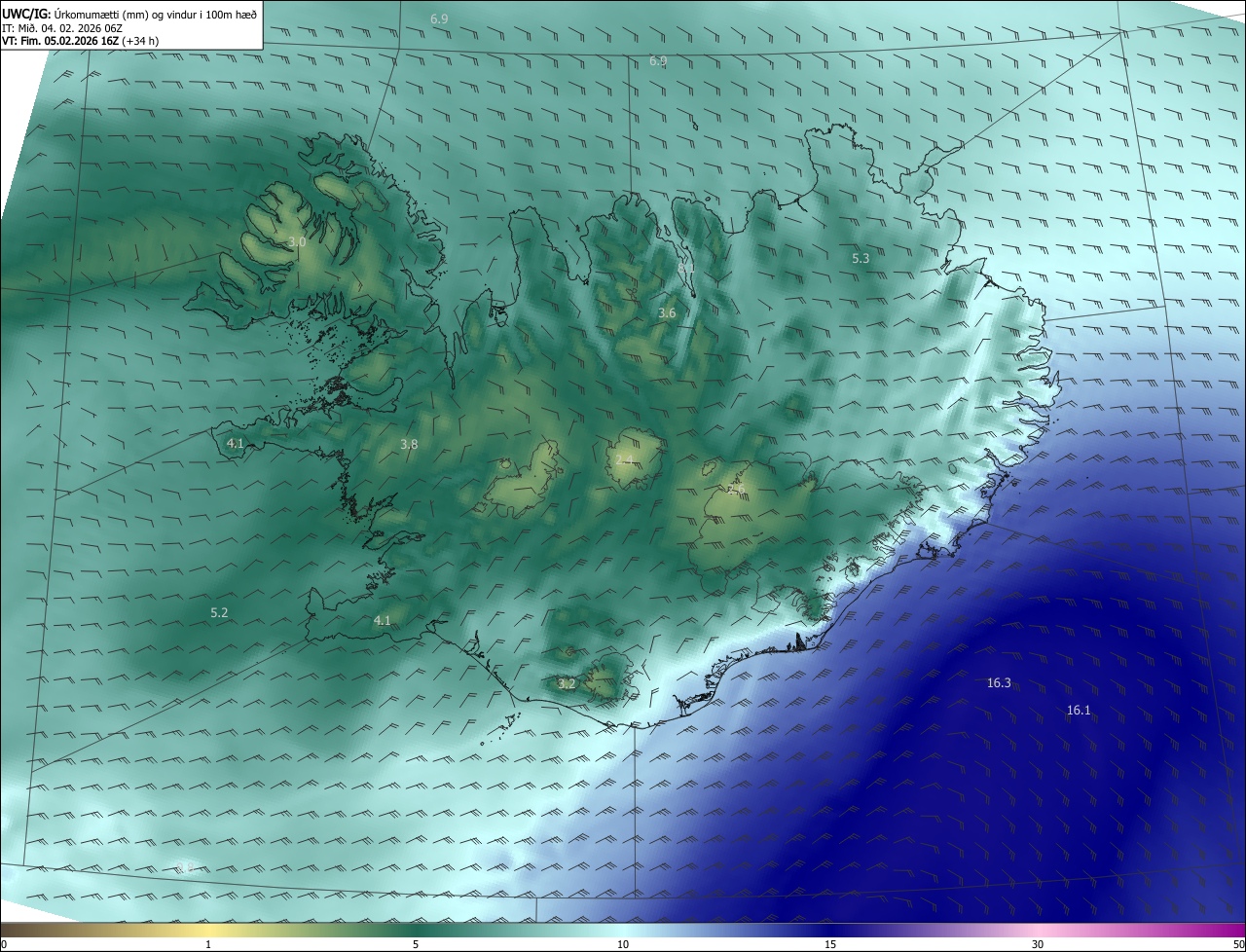The width and height of the screenshot is (1246, 952).
Task: Click the 2.4 value on the glacier
Action: (624, 459)
